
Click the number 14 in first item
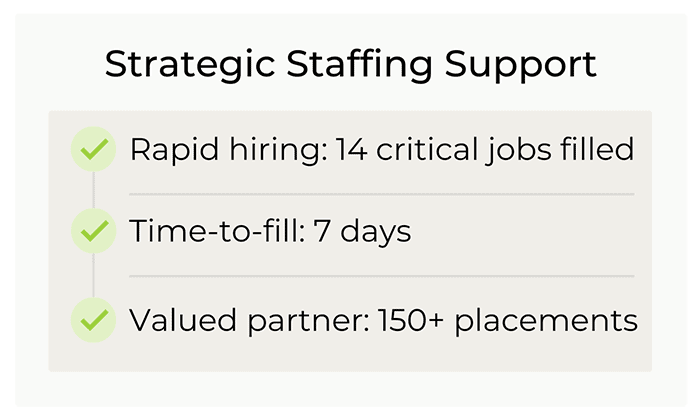(x=351, y=149)
